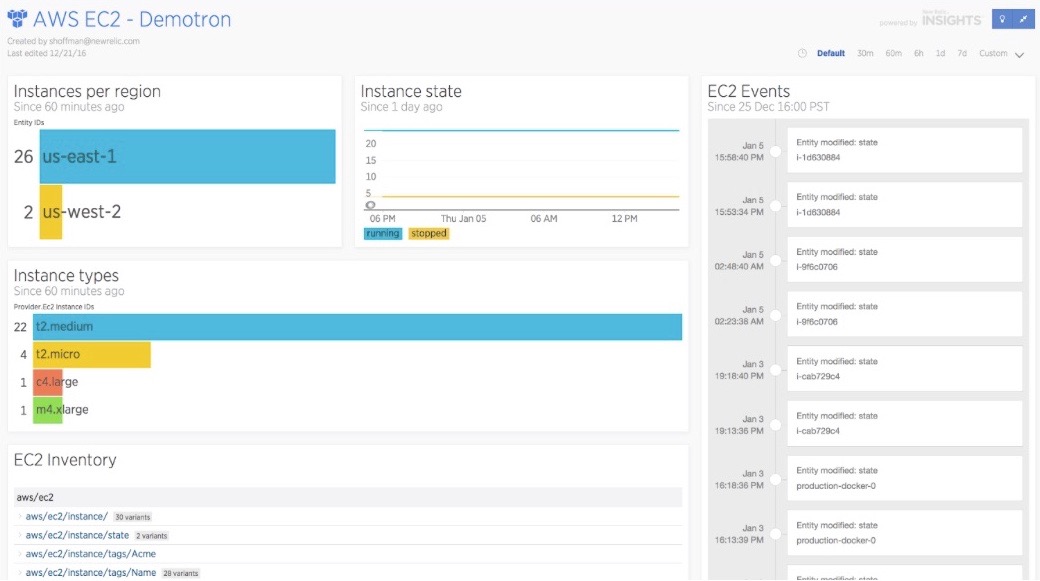Click the "Last edited 12/21/16" text

coord(46,53)
